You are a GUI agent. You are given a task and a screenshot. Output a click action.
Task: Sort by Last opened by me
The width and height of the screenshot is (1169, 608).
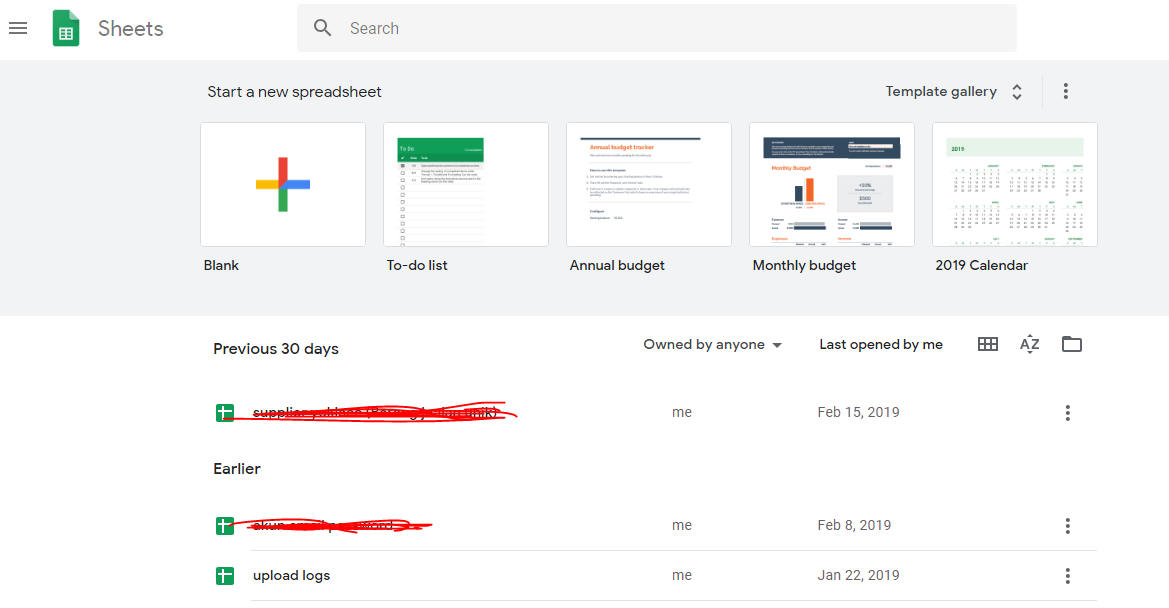(880, 344)
